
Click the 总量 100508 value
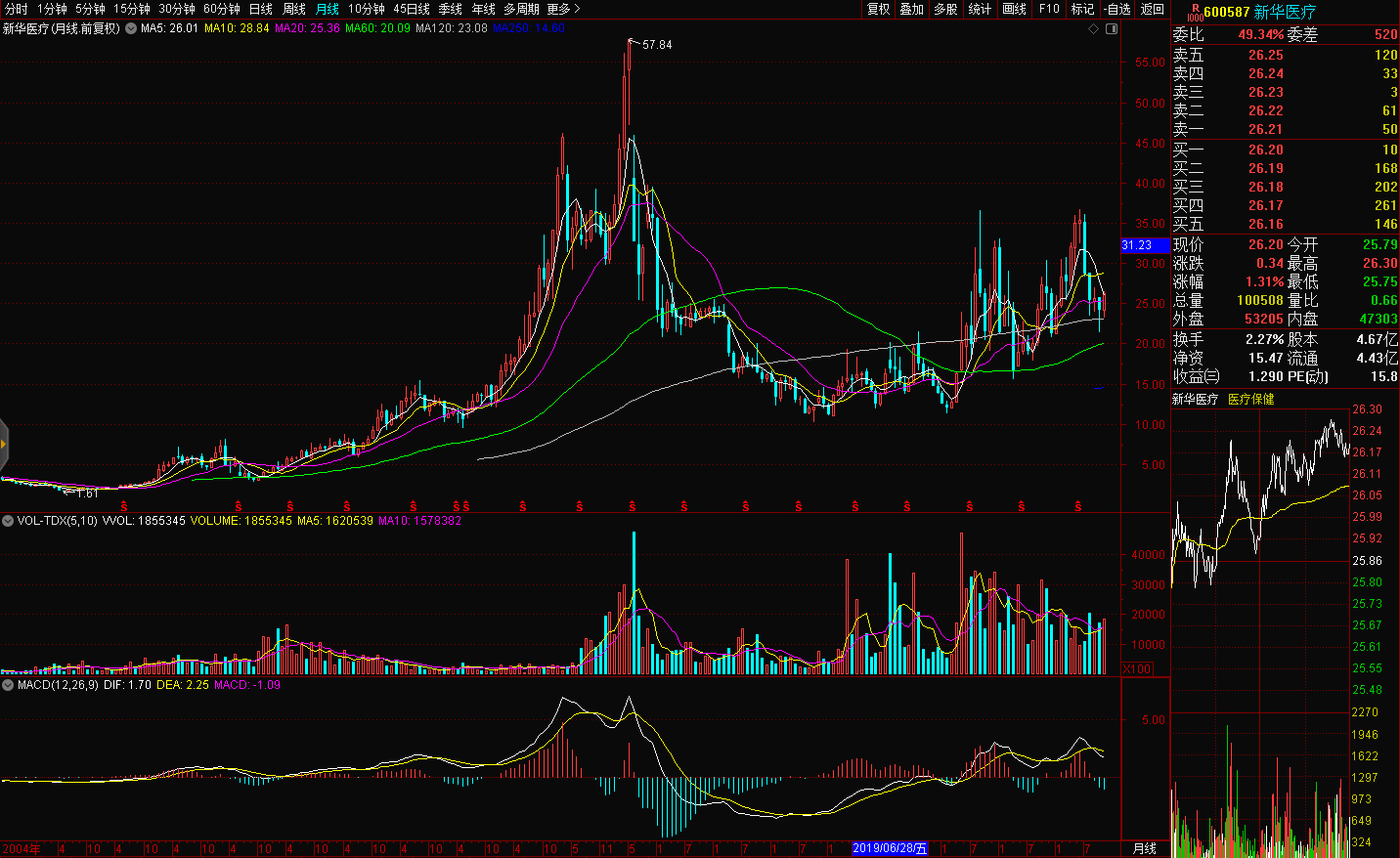1260,300
